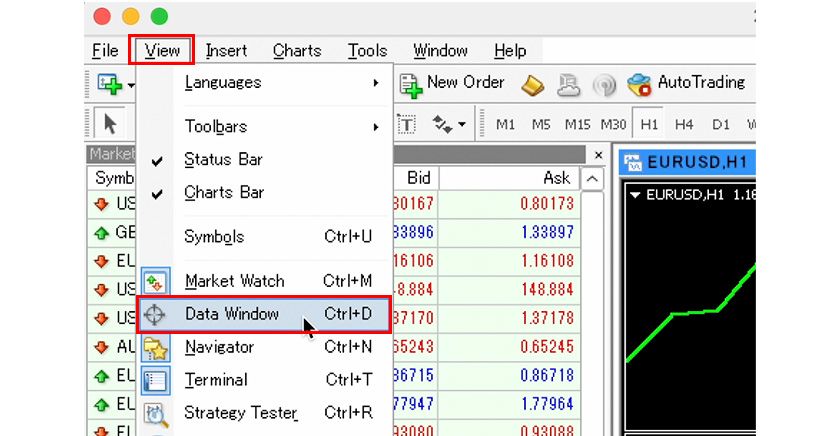Select the cursor arrow tool
840x436 pixels.
[x=110, y=125]
